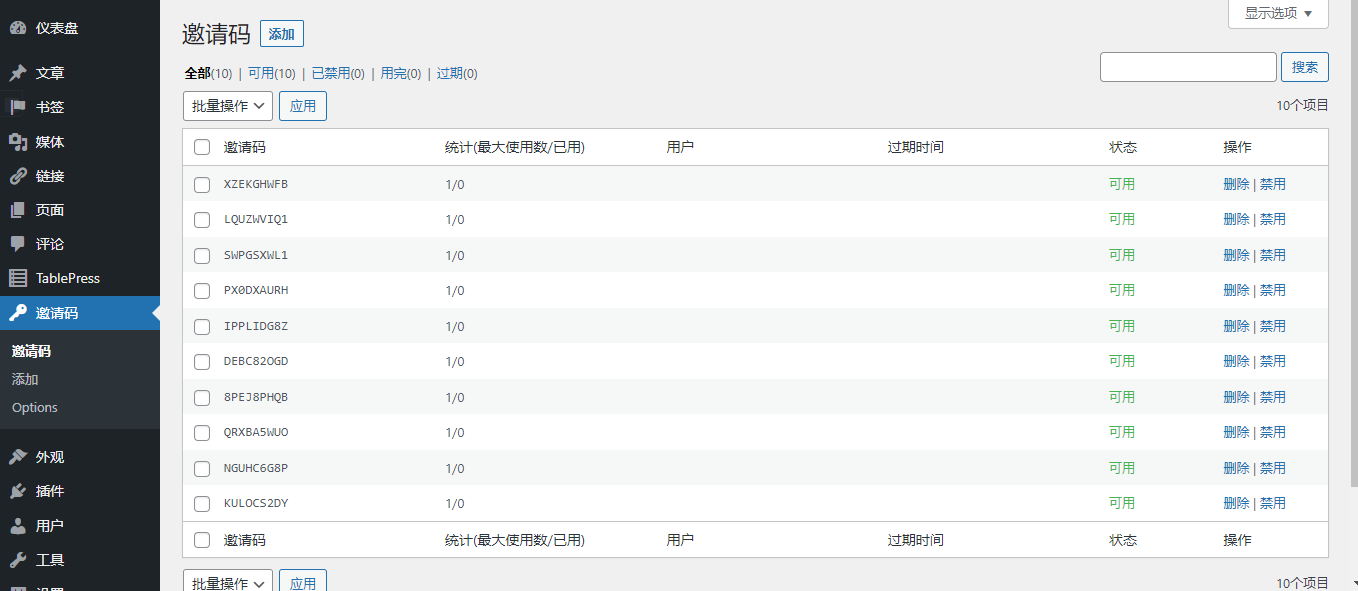Image resolution: width=1358 pixels, height=591 pixels.
Task: Click the chain link icon for 链接
Action: pyautogui.click(x=18, y=176)
